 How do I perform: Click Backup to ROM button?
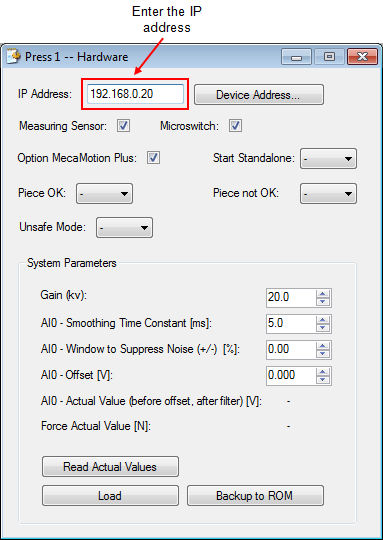tap(255, 496)
